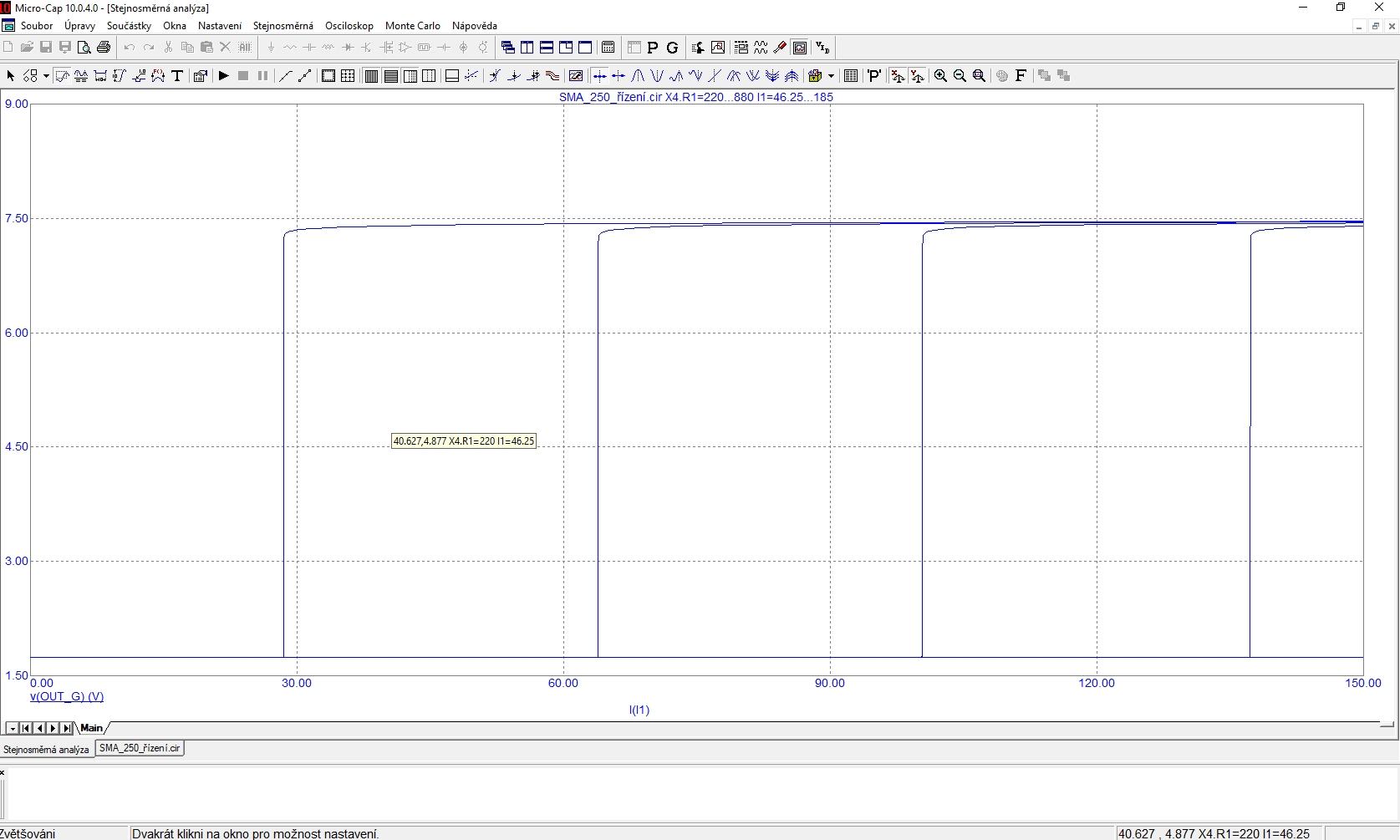Open the Monte Carlo menu

(412, 26)
